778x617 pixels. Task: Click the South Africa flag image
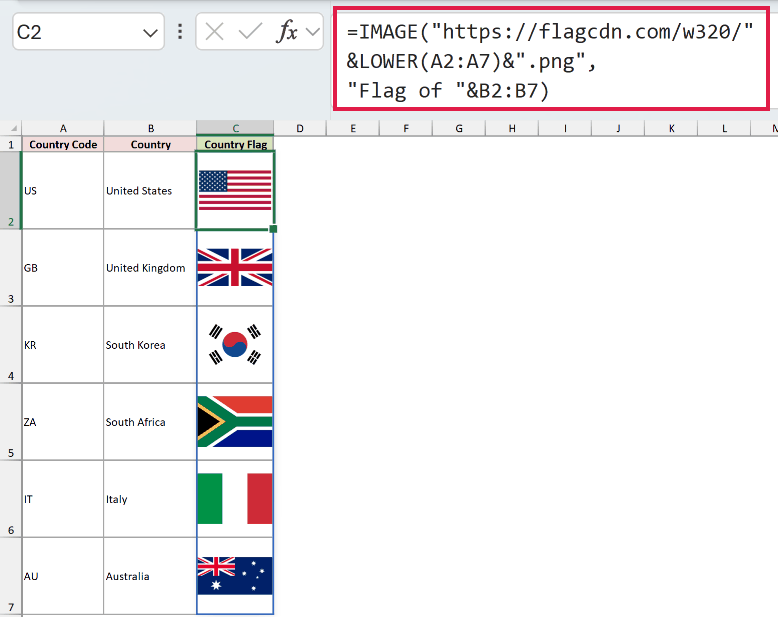coord(235,422)
